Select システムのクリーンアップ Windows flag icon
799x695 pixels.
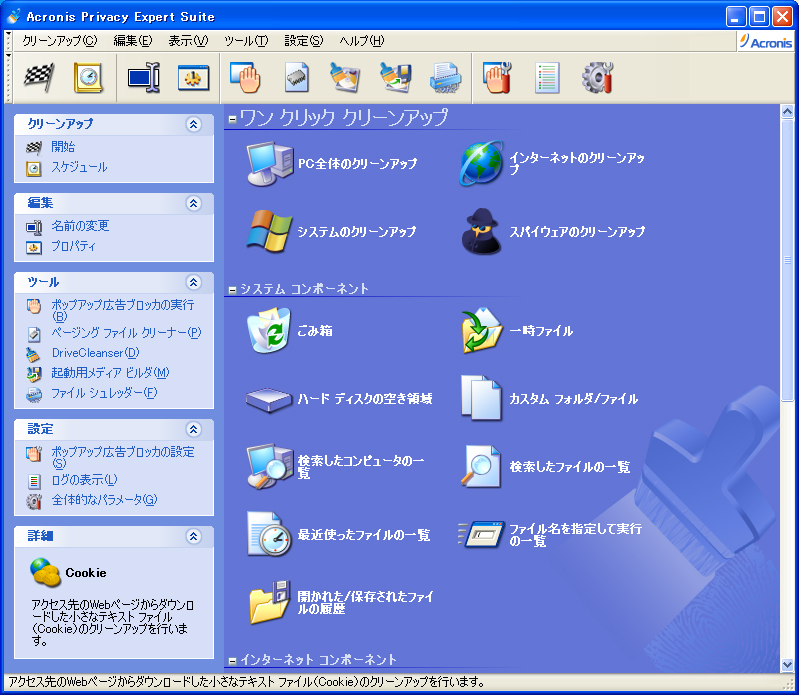[x=269, y=231]
